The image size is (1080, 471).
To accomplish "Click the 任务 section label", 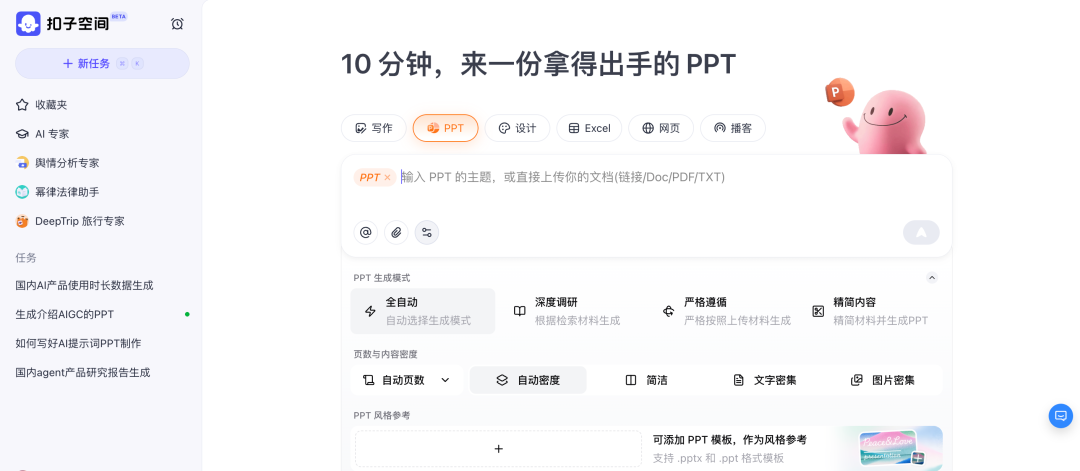I will pos(26,258).
